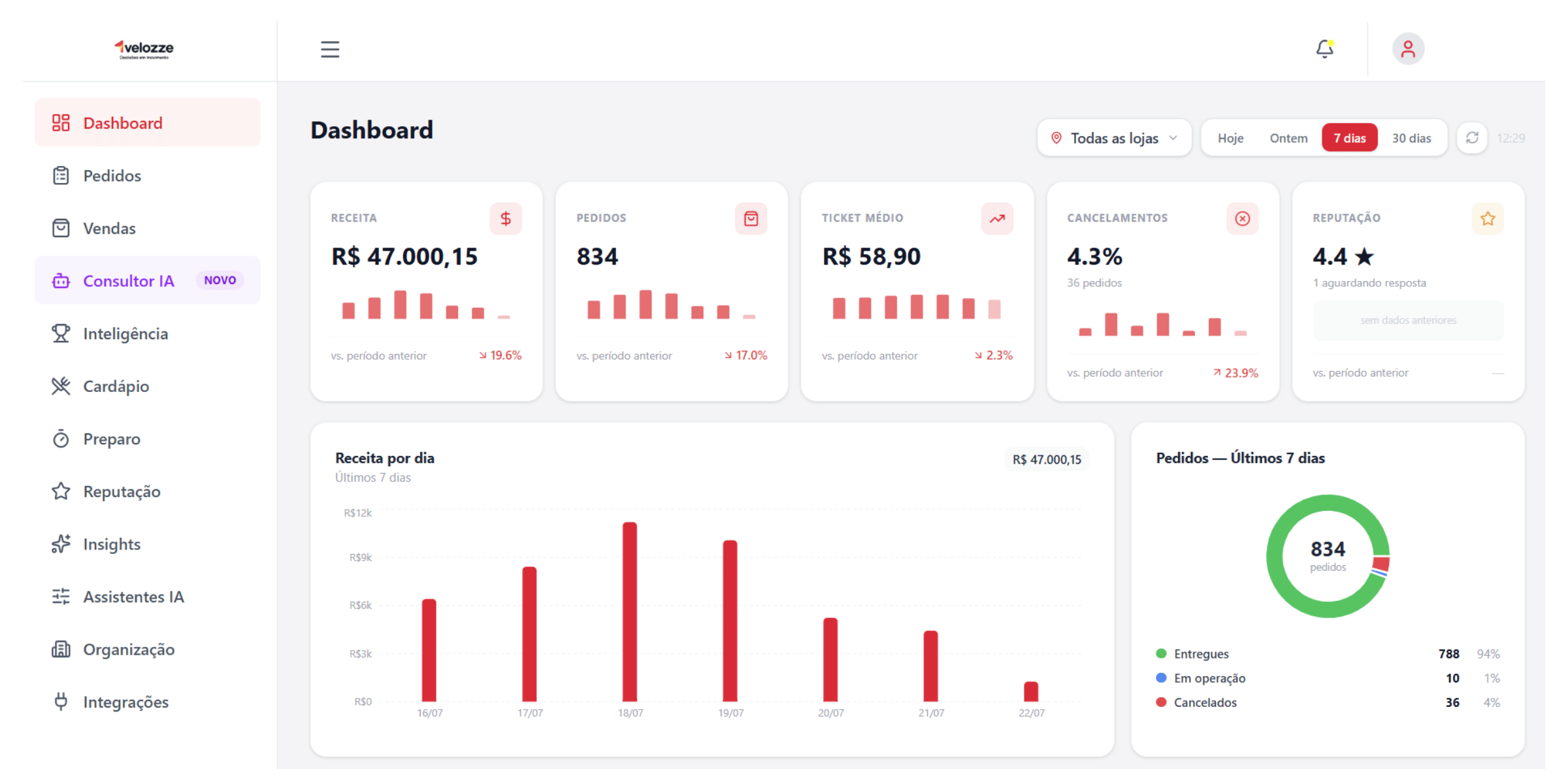Open Integrações sidebar label
This screenshot has height=784, width=1568.
[x=125, y=702]
